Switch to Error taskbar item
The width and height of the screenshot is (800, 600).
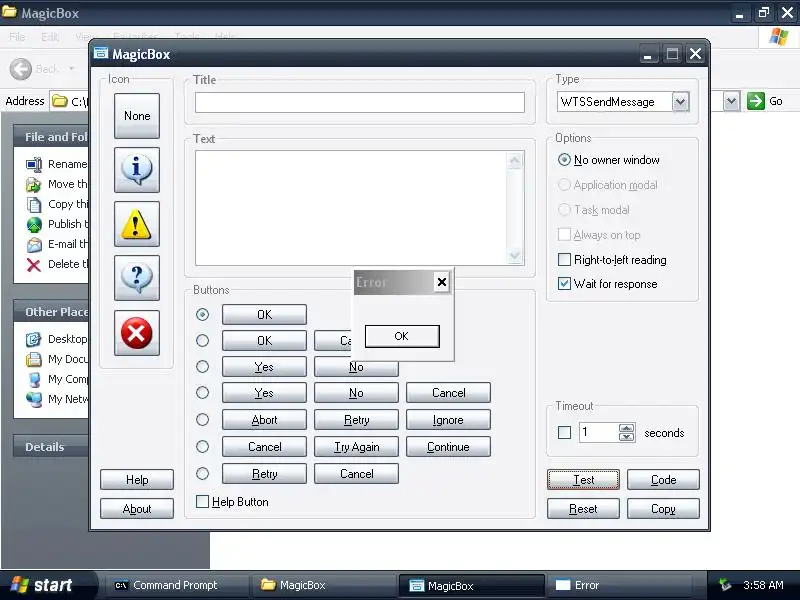tap(618, 585)
